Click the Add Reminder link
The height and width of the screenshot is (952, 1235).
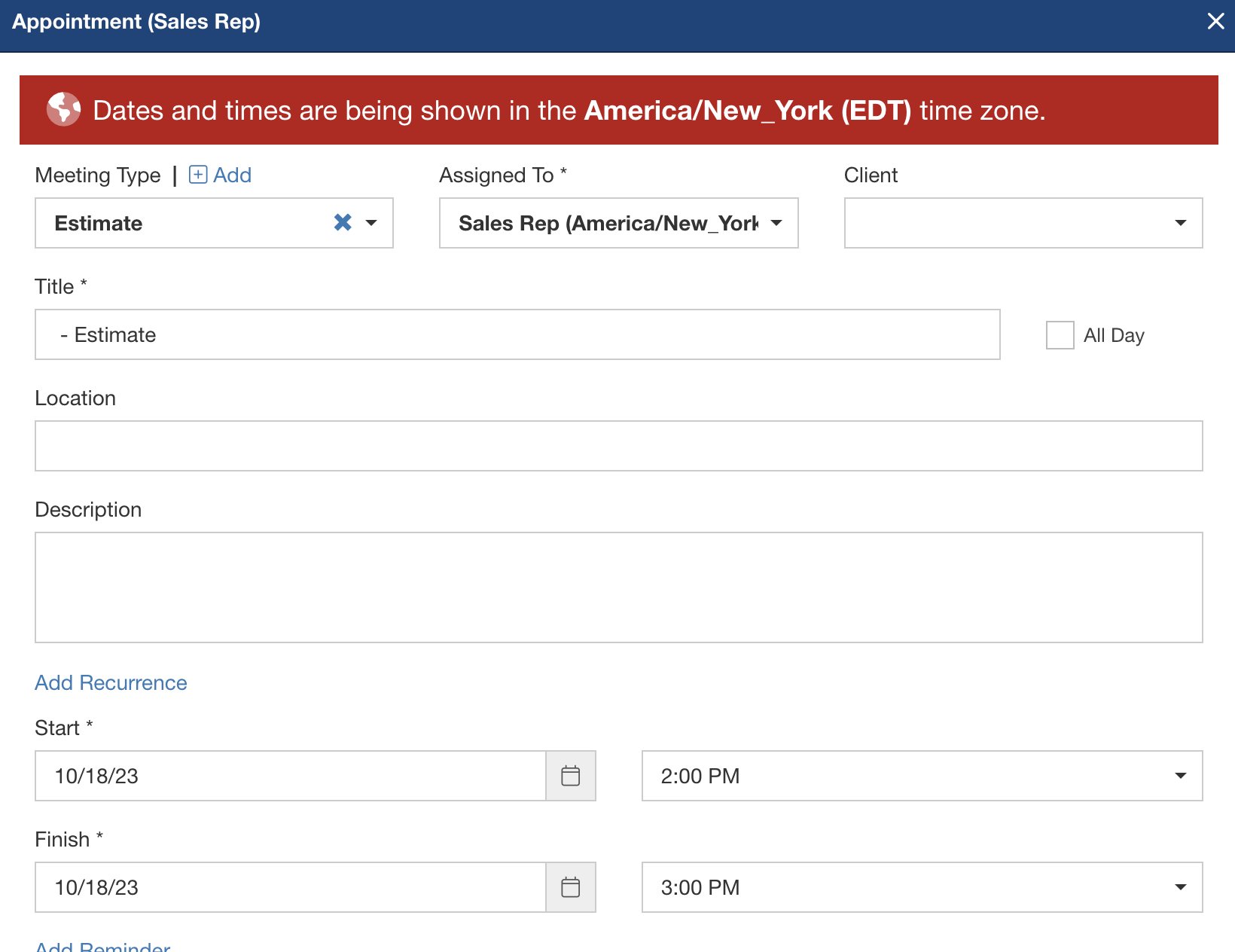point(103,945)
